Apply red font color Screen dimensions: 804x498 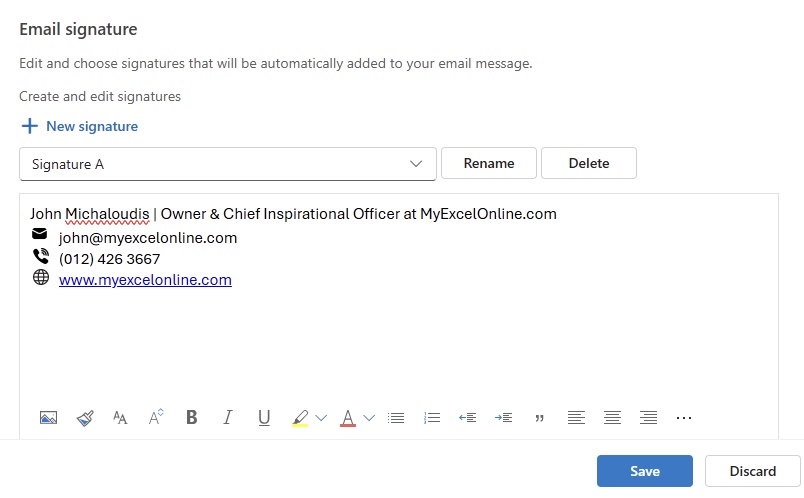348,418
